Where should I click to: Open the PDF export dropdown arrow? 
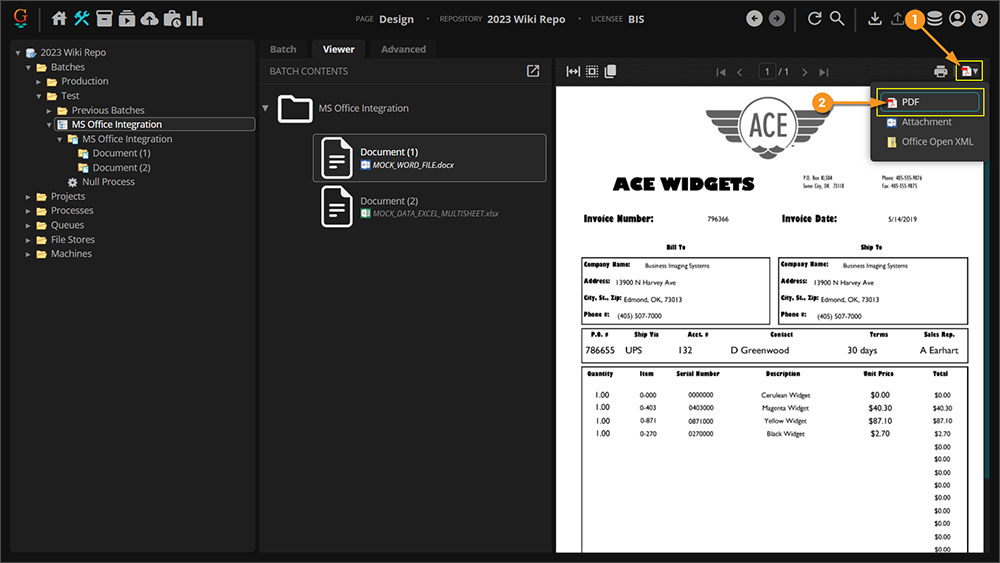coord(975,71)
